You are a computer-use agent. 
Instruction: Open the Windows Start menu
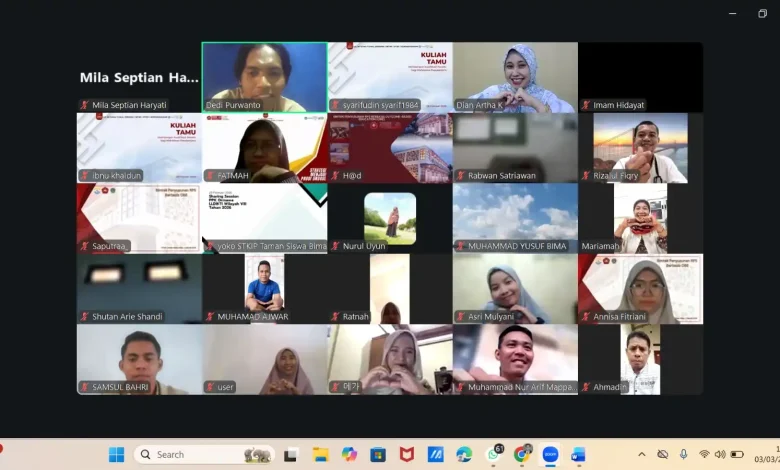pos(117,454)
